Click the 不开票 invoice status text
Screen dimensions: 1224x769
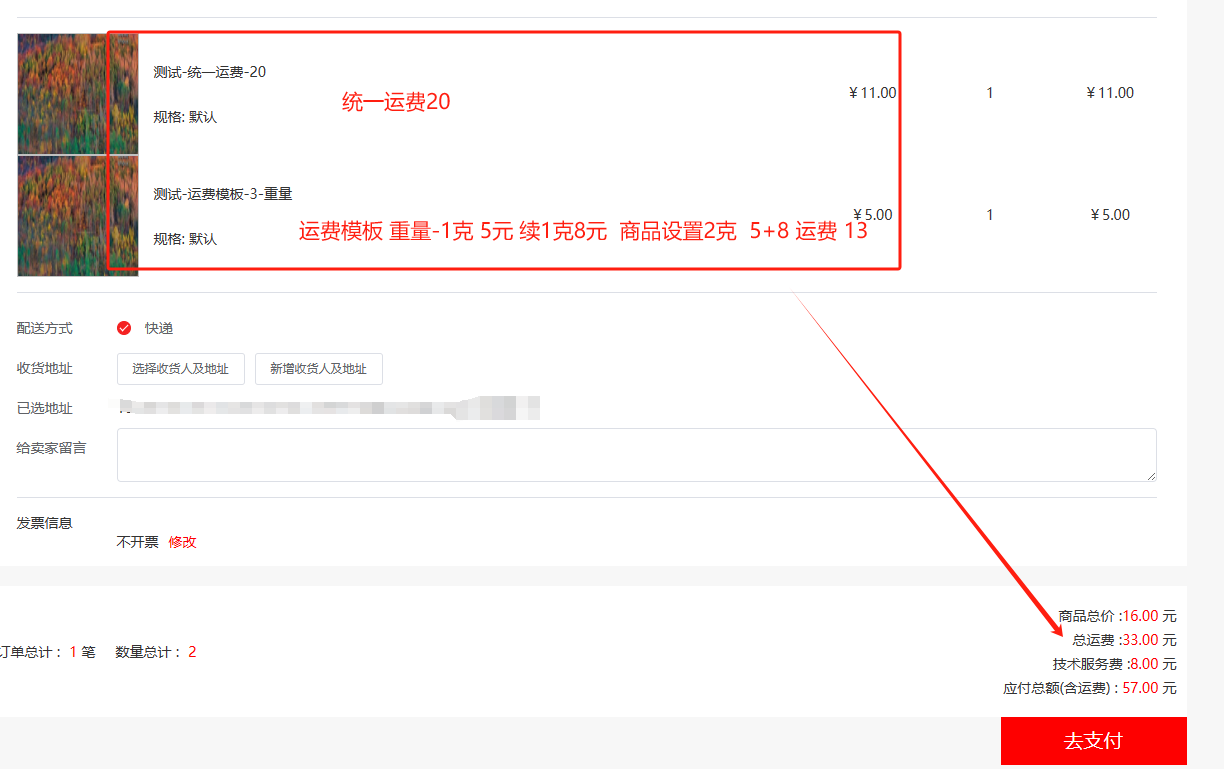[x=138, y=542]
